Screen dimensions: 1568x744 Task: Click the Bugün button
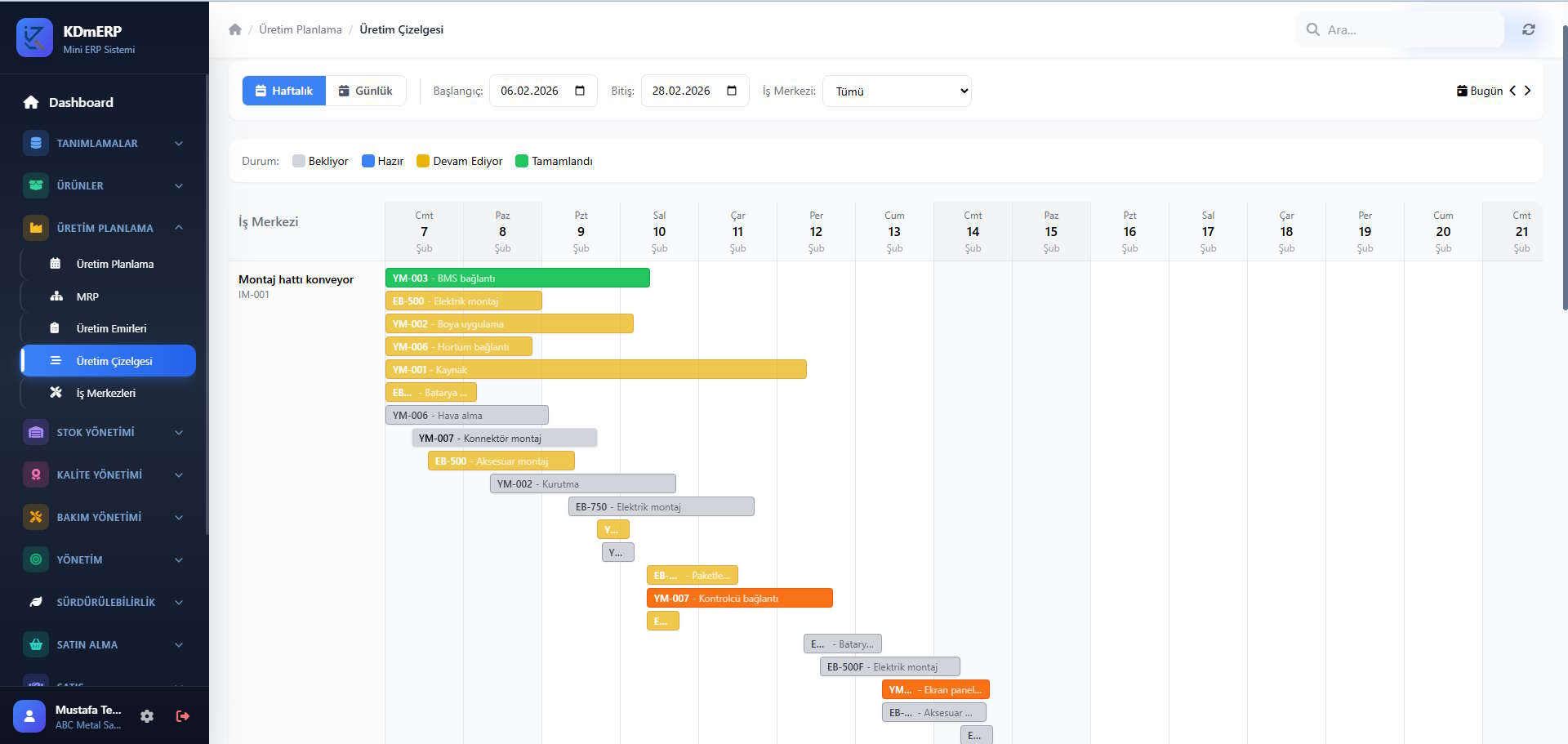[x=1479, y=91]
